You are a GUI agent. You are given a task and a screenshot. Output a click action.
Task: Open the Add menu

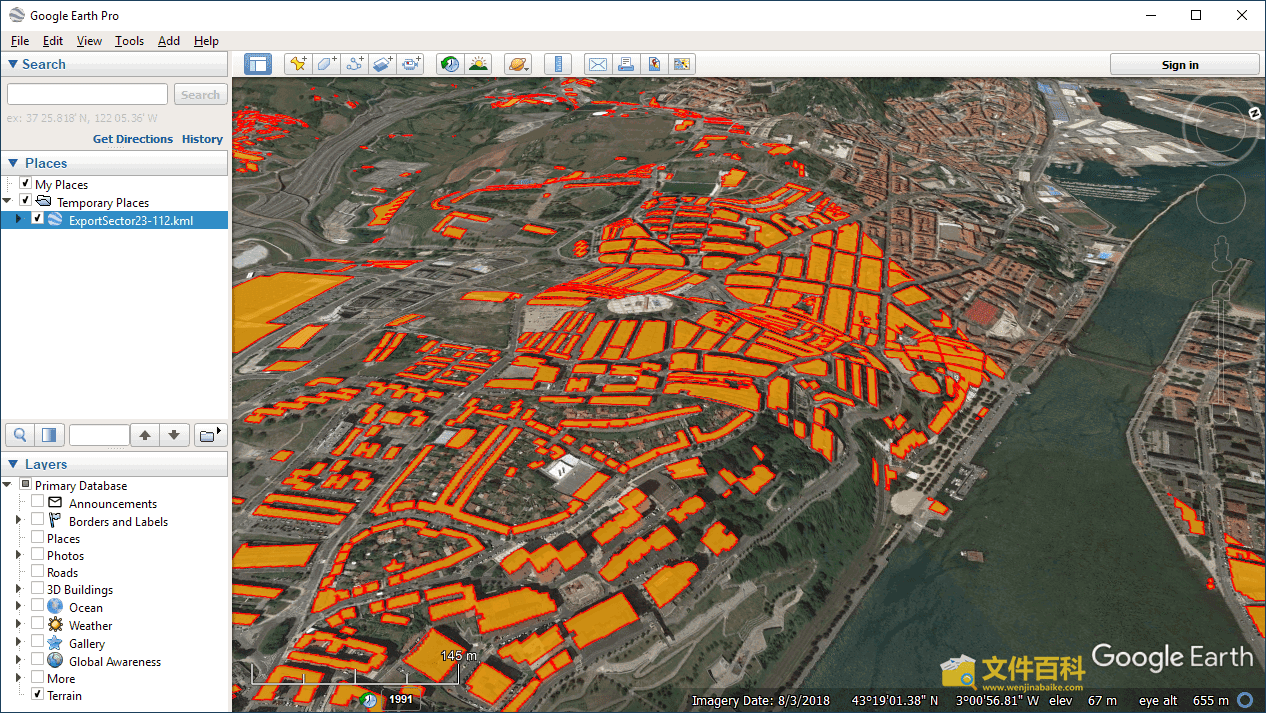click(169, 41)
